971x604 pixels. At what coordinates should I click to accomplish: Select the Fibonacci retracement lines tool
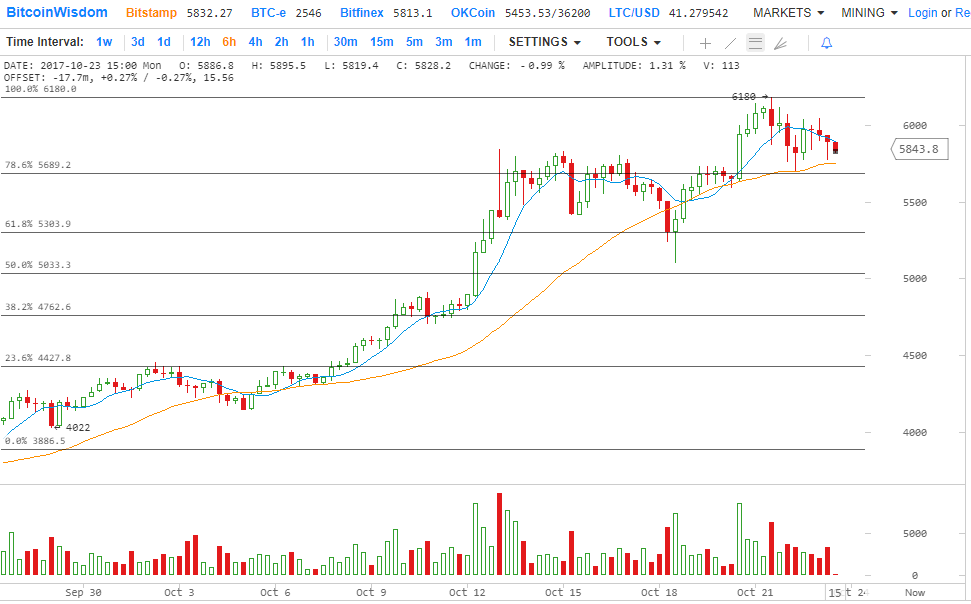[x=755, y=43]
